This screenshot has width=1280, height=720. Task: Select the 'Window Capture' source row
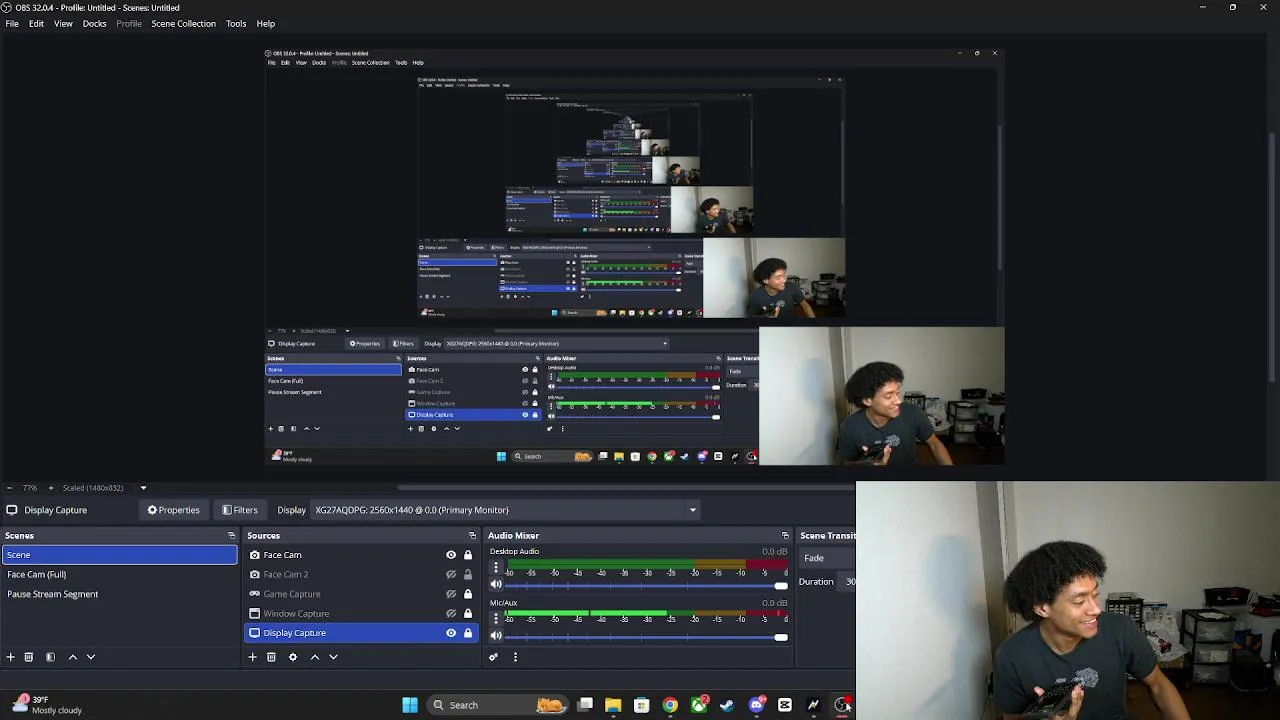pyautogui.click(x=361, y=614)
